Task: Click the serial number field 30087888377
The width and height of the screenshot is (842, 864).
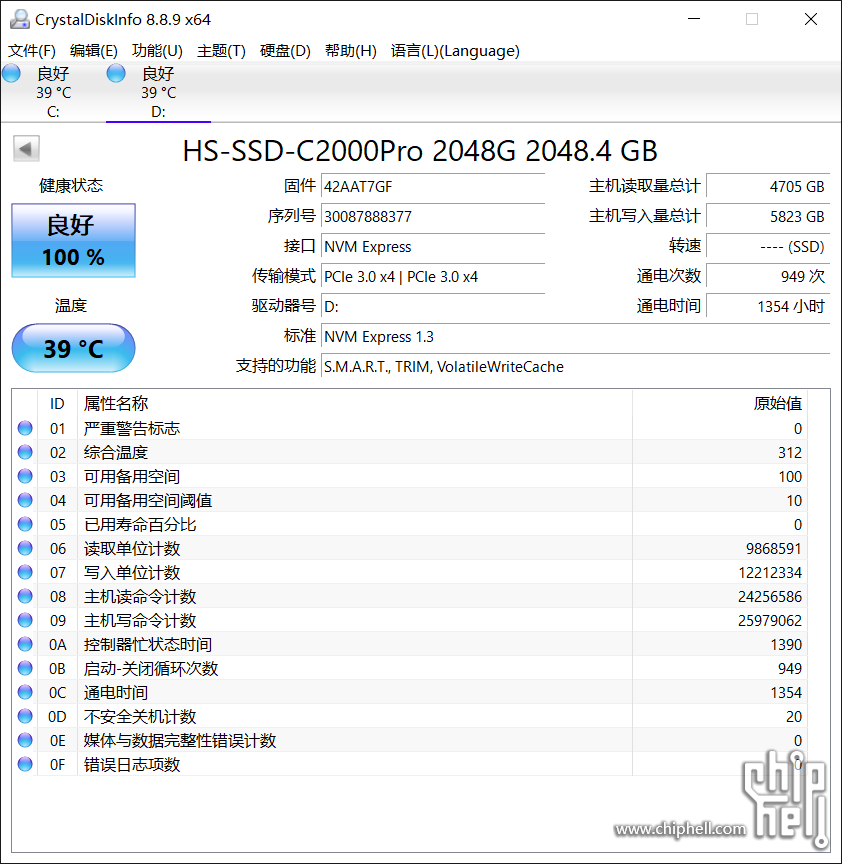Action: point(433,217)
